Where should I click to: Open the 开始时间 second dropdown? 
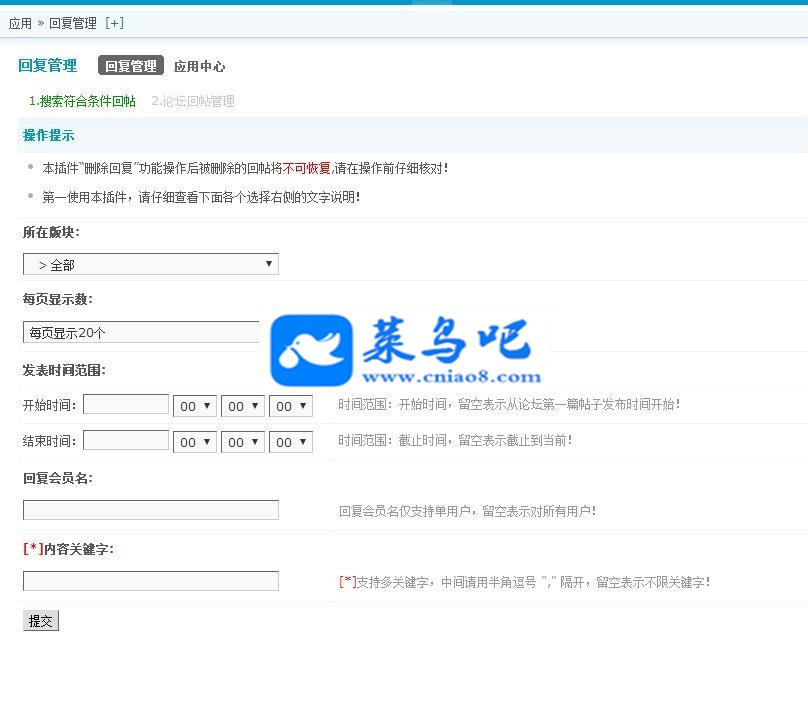click(x=291, y=406)
